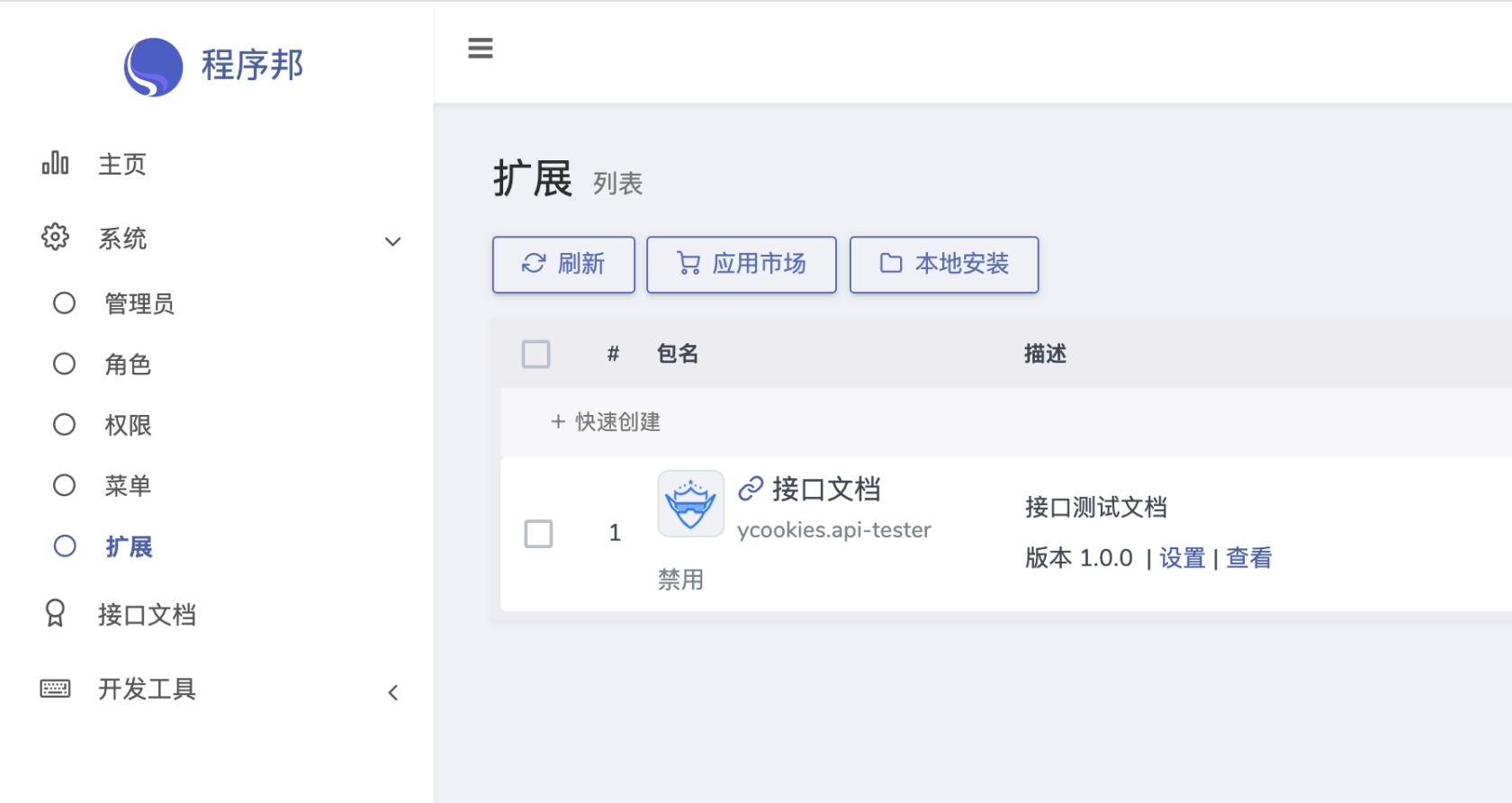Viewport: 1512px width, 803px height.
Task: Click the 刷新 refresh button
Action: pos(563,264)
